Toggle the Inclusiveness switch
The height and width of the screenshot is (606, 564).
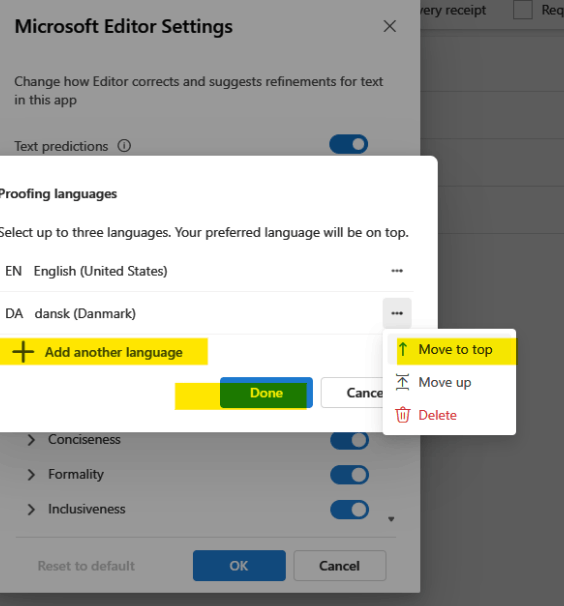[349, 509]
